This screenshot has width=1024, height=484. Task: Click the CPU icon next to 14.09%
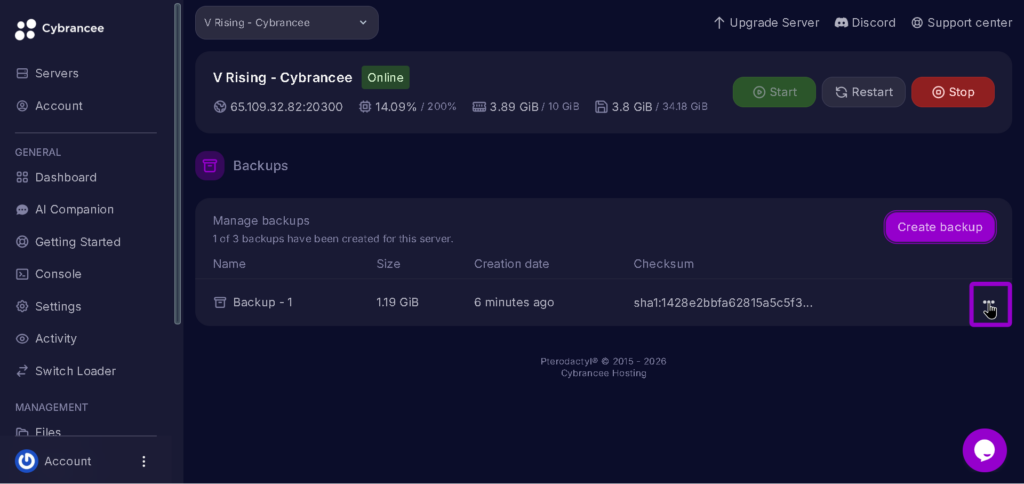[x=365, y=106]
